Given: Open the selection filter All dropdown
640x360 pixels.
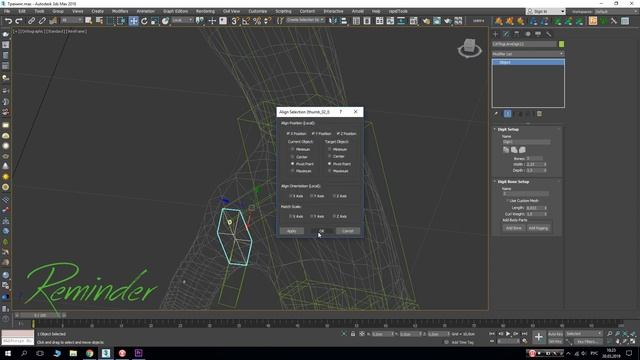Looking at the screenshot, I should 71,20.
